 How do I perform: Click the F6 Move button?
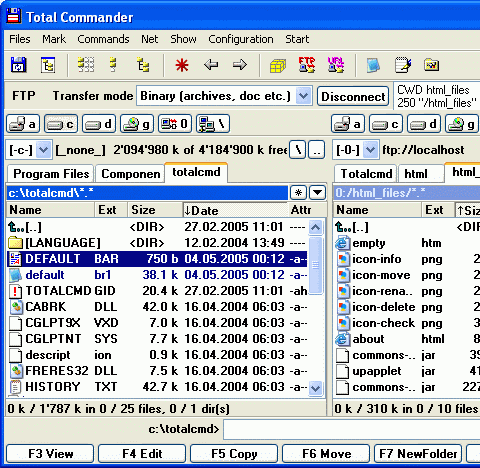[326, 453]
